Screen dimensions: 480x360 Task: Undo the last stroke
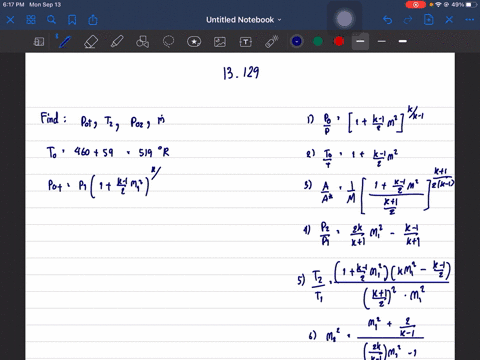pos(387,20)
